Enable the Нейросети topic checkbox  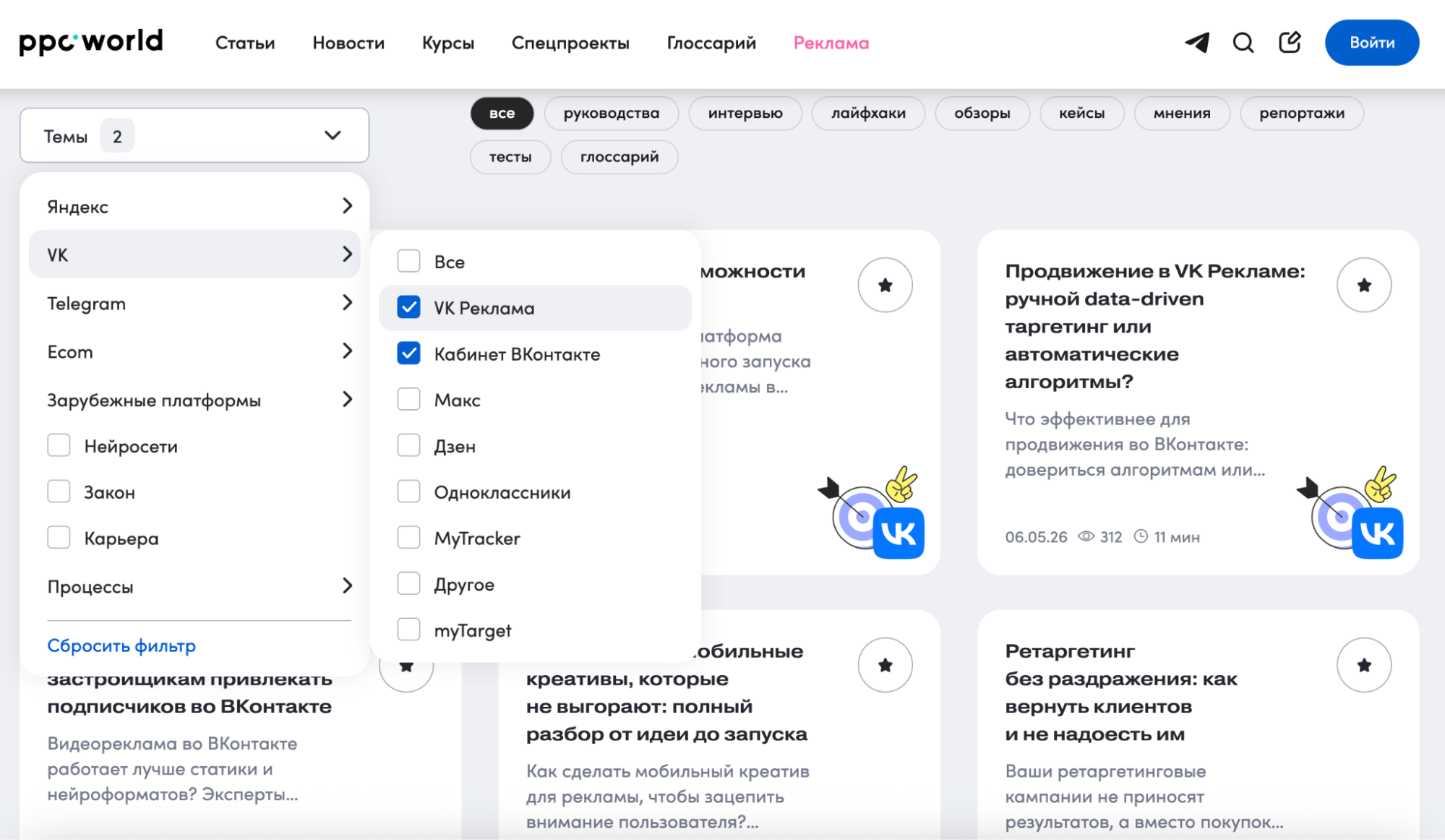click(59, 445)
